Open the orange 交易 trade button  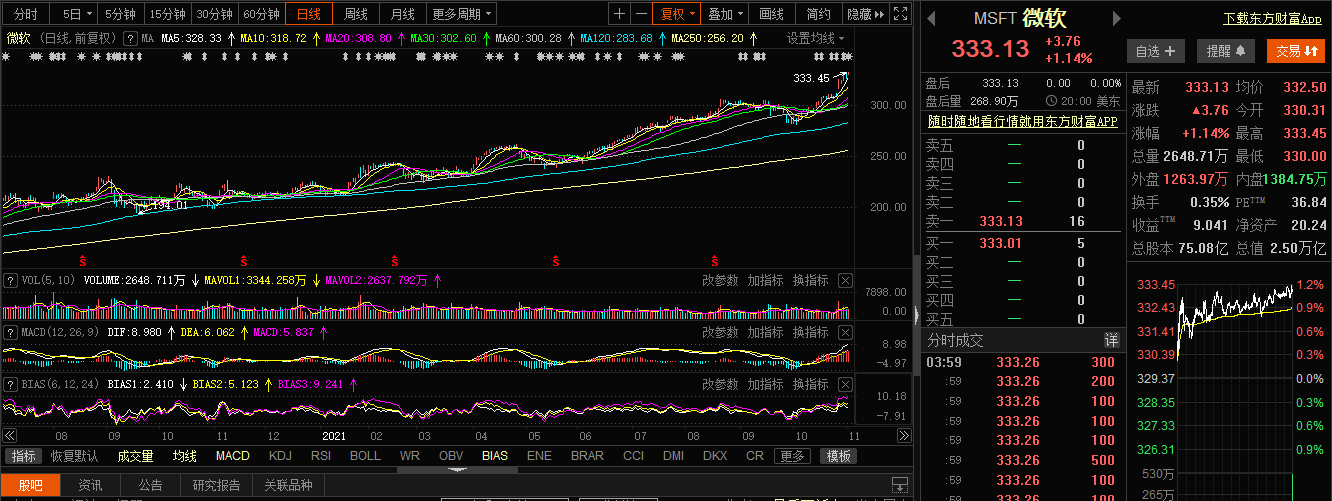click(x=1295, y=51)
